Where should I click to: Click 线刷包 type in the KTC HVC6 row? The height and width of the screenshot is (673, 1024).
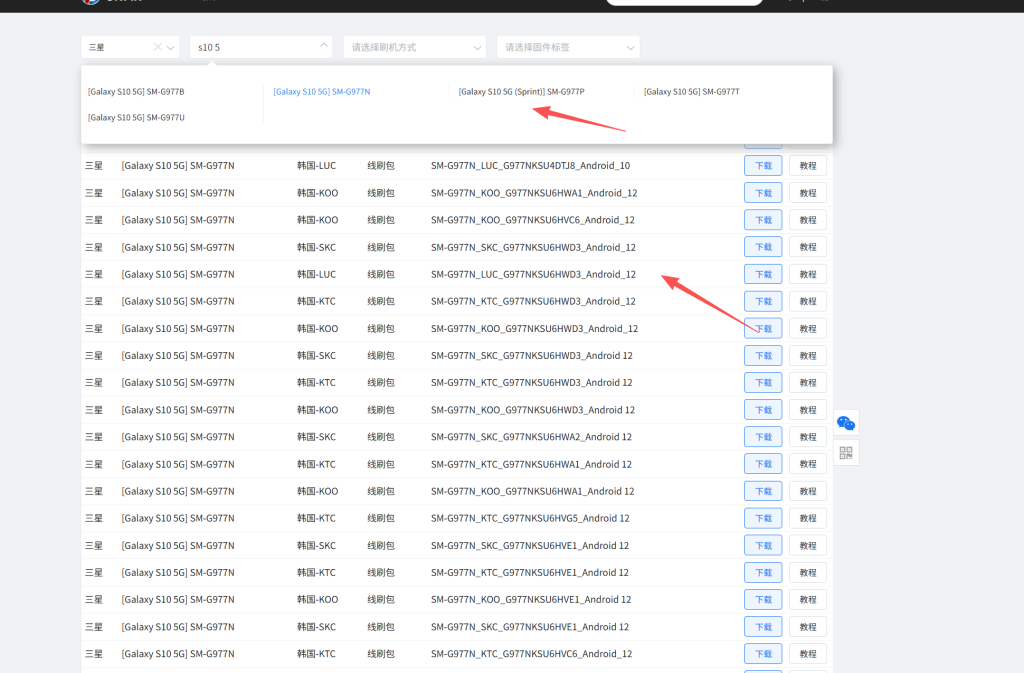(x=381, y=653)
